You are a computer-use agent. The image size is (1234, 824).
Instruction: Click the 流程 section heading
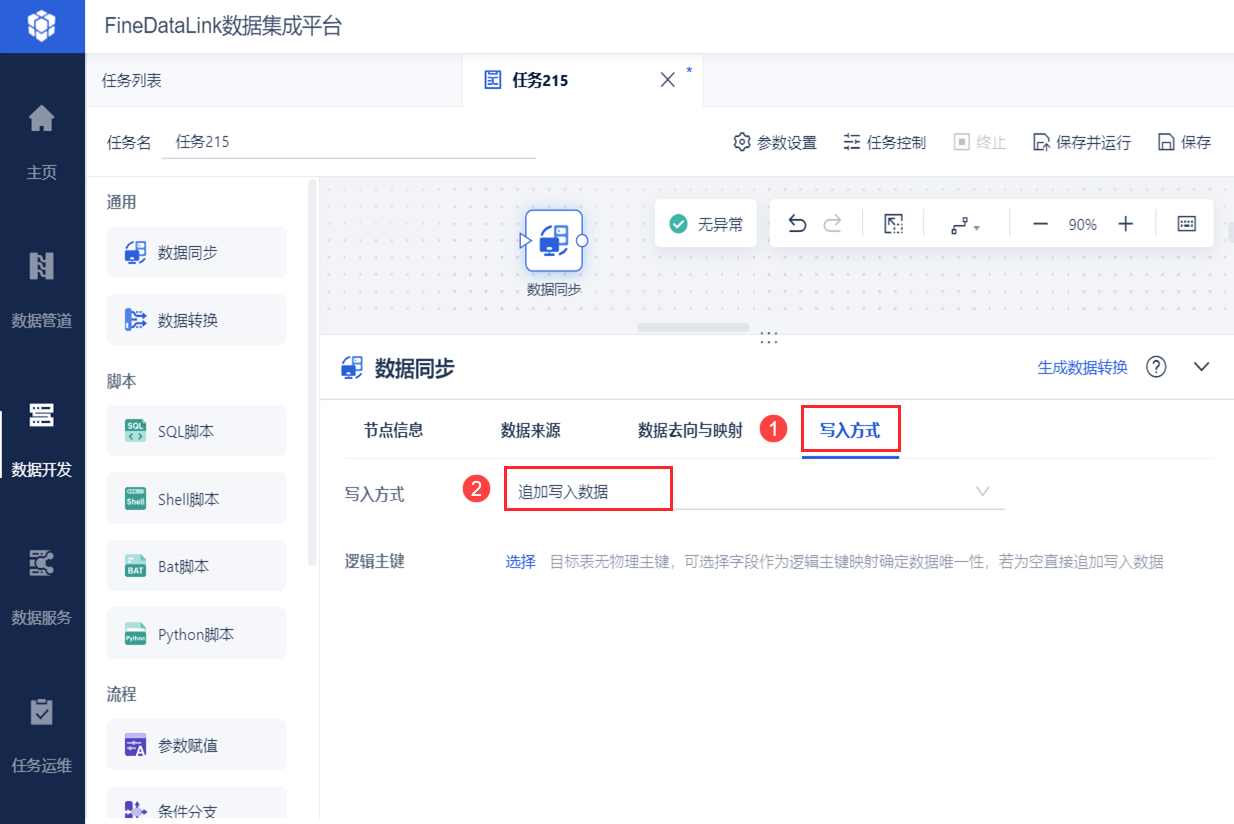pos(122,695)
